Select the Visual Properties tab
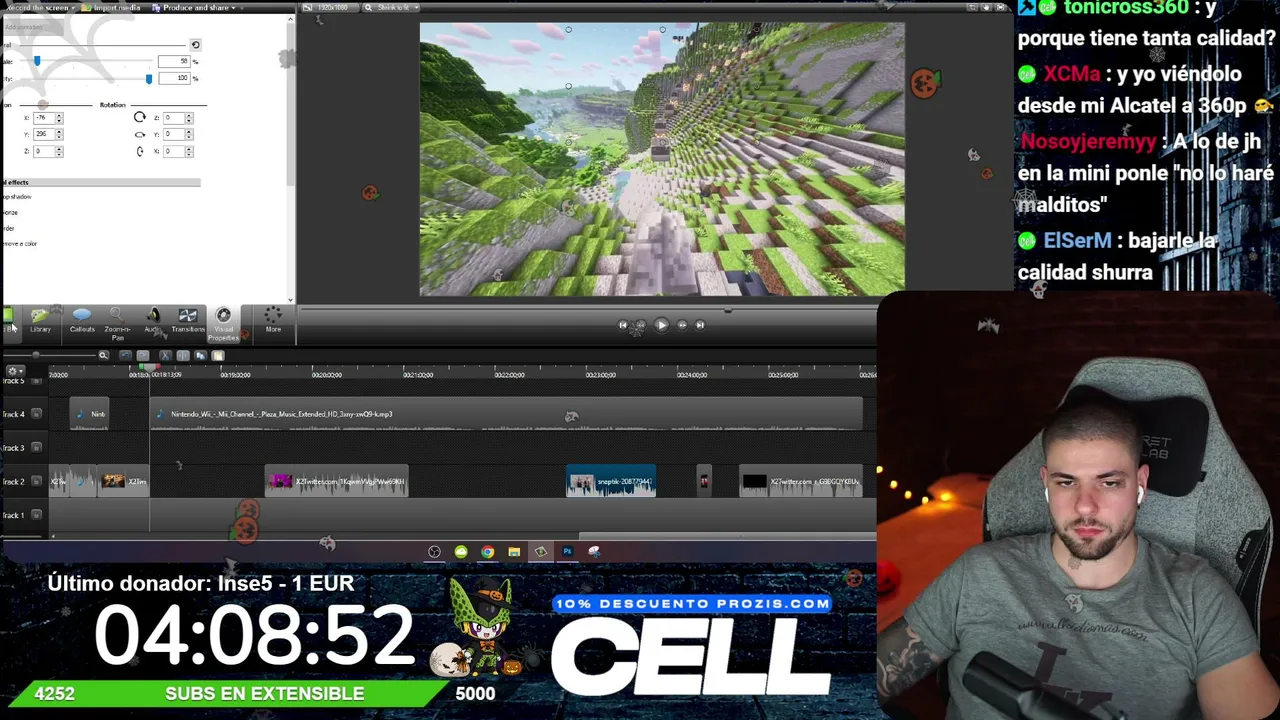The image size is (1280, 720). point(223,324)
